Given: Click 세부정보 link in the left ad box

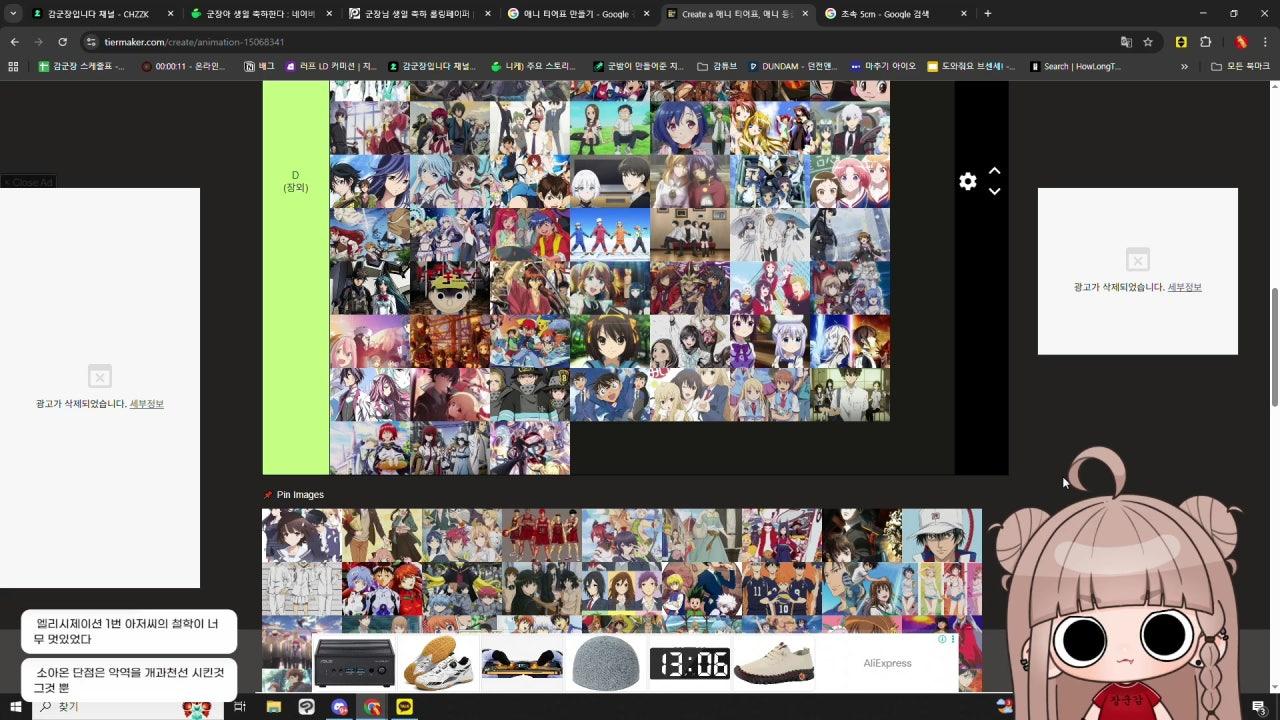Looking at the screenshot, I should 146,404.
